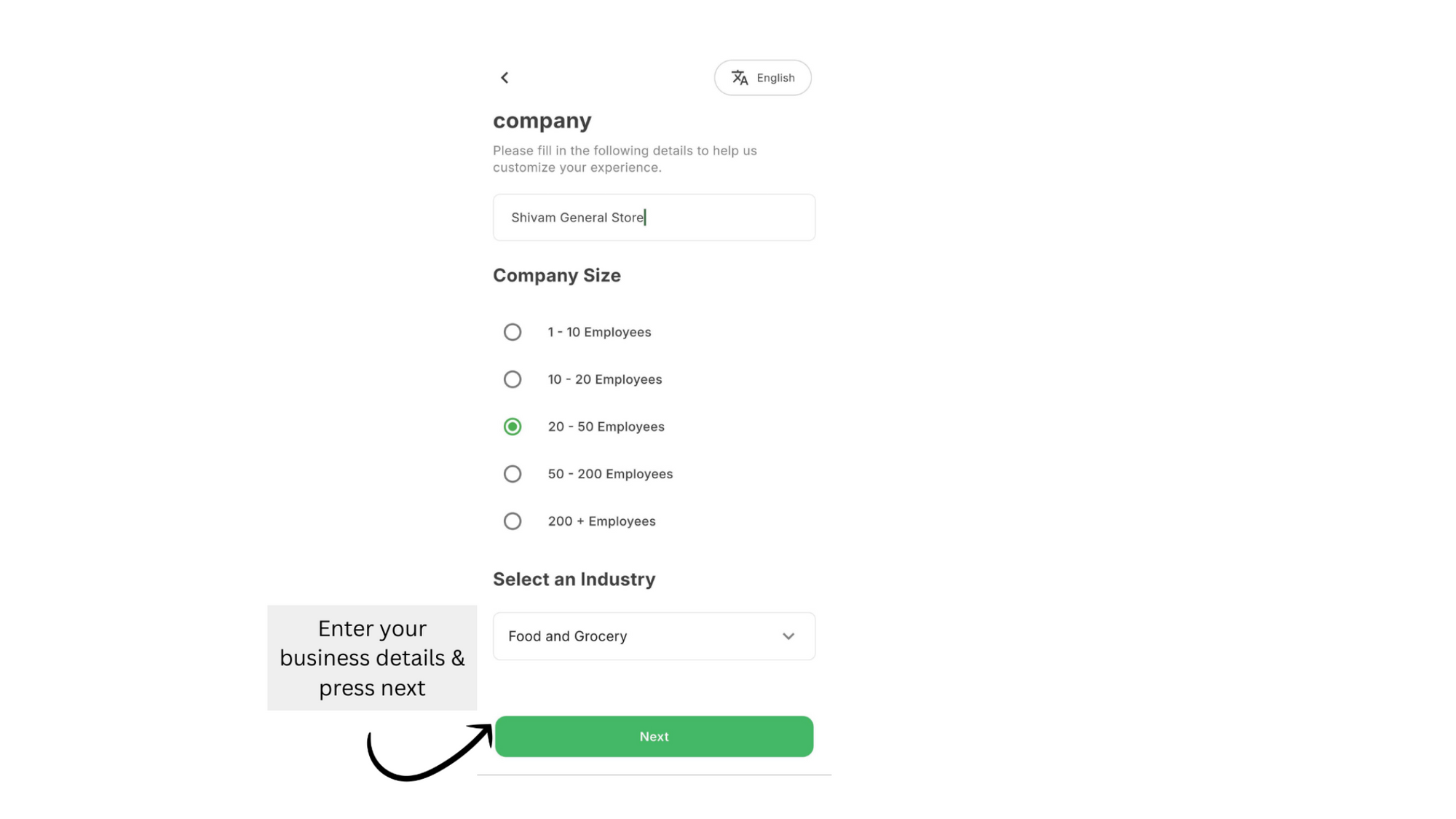Select the 1 - 10 Employees option
The height and width of the screenshot is (819, 1456).
click(x=513, y=331)
